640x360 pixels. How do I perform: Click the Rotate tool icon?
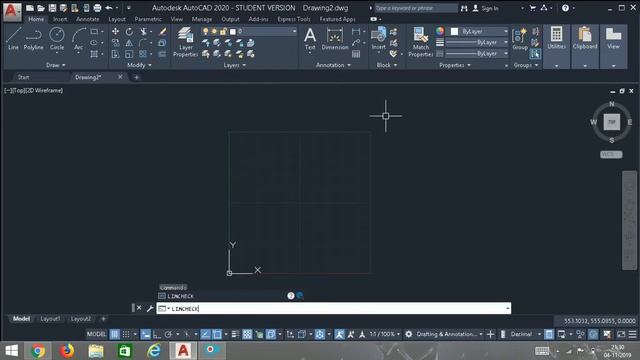129,31
